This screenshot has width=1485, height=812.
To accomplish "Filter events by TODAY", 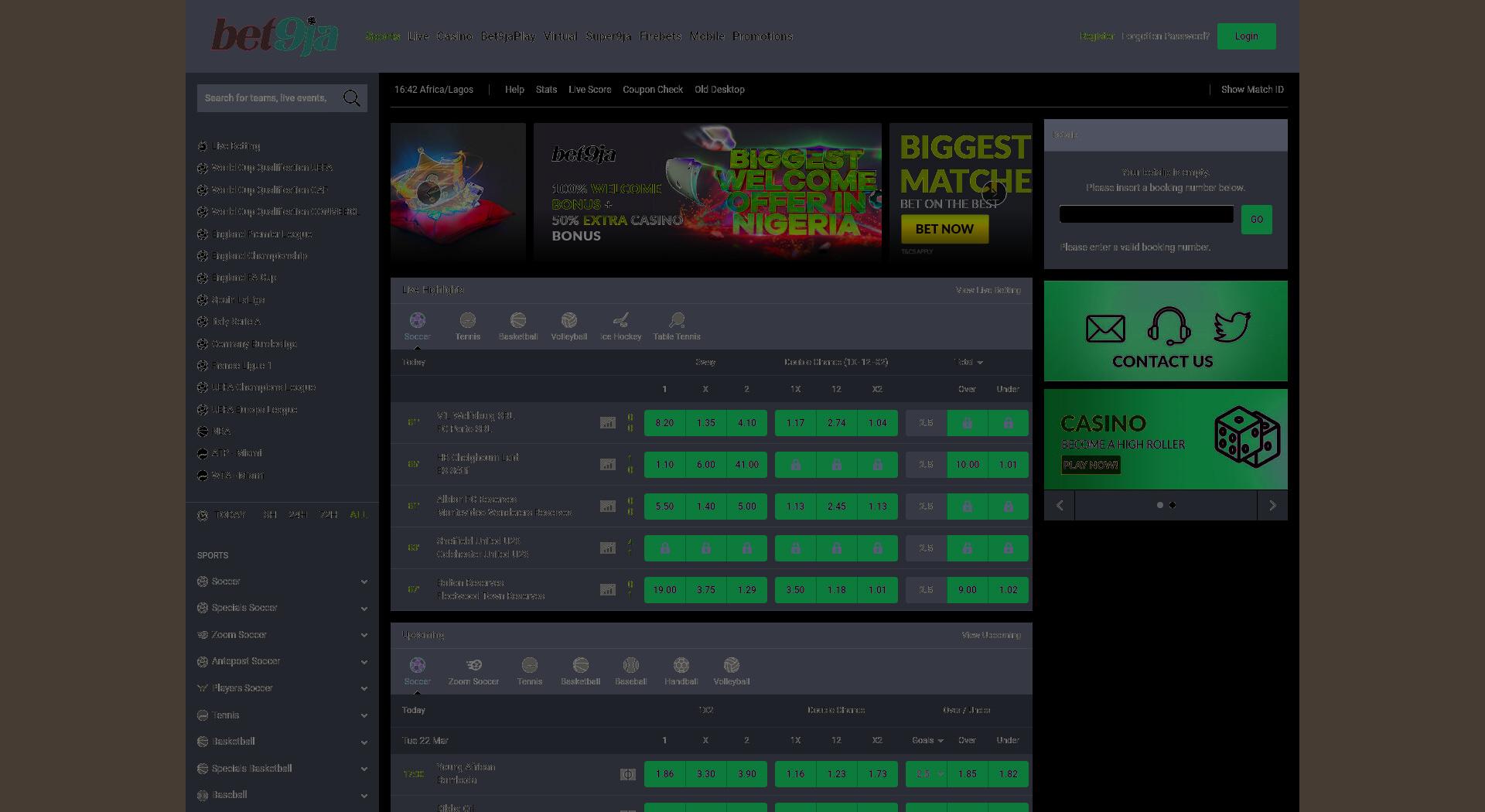I will 230,515.
